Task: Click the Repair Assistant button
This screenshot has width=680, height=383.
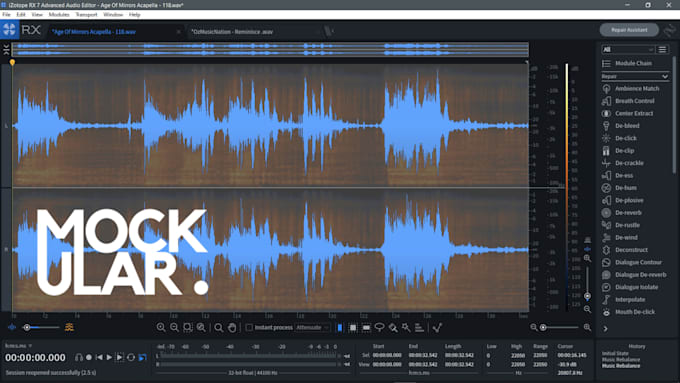Action: pyautogui.click(x=629, y=30)
